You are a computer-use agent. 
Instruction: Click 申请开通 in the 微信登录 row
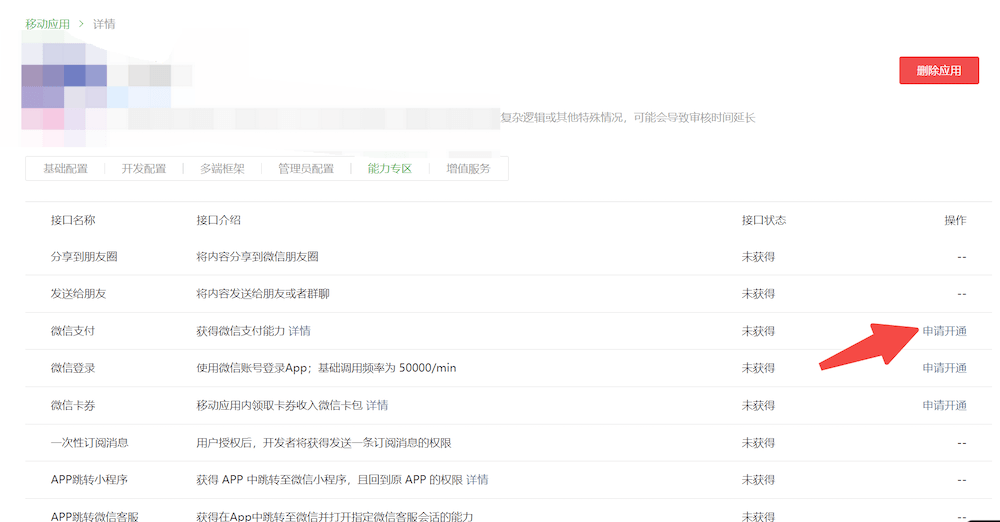[944, 368]
